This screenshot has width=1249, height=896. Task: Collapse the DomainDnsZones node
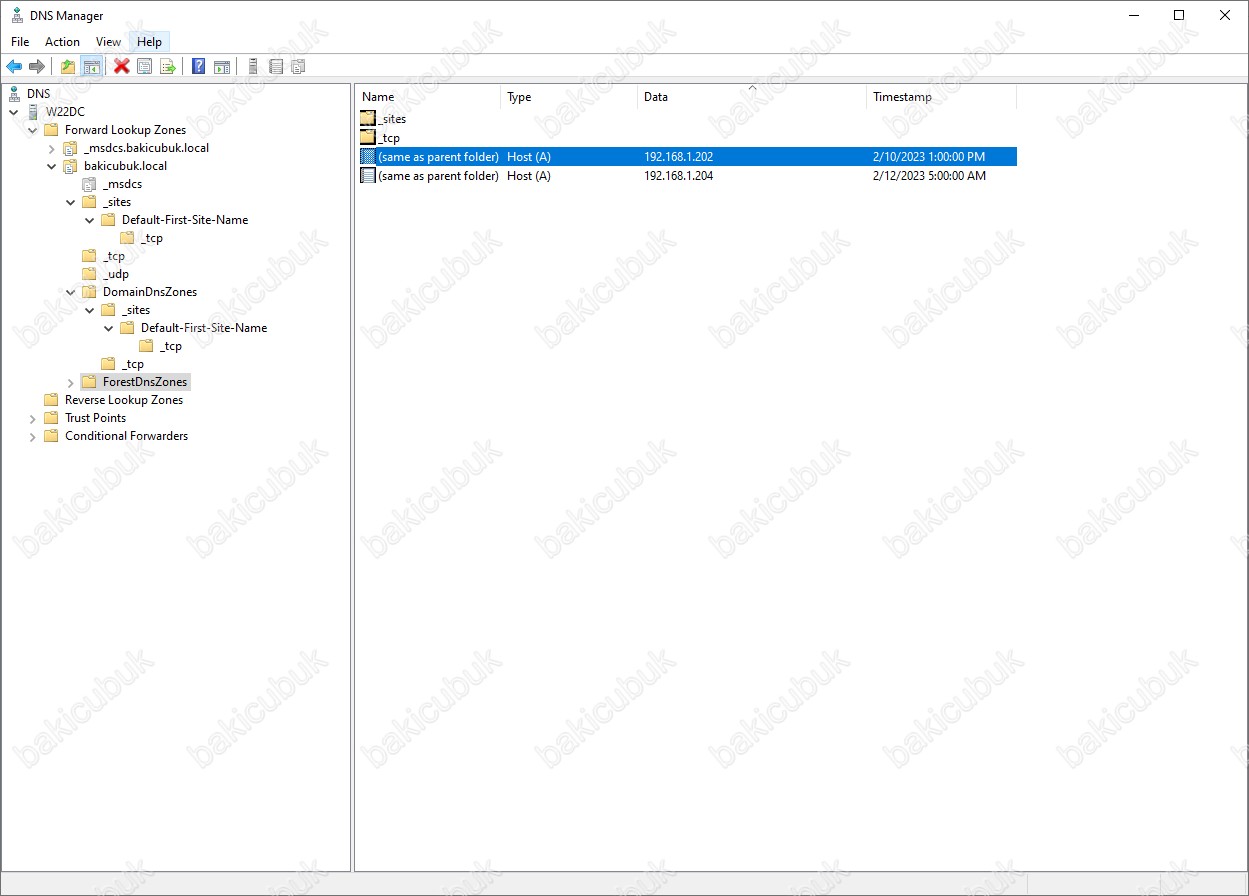click(71, 292)
